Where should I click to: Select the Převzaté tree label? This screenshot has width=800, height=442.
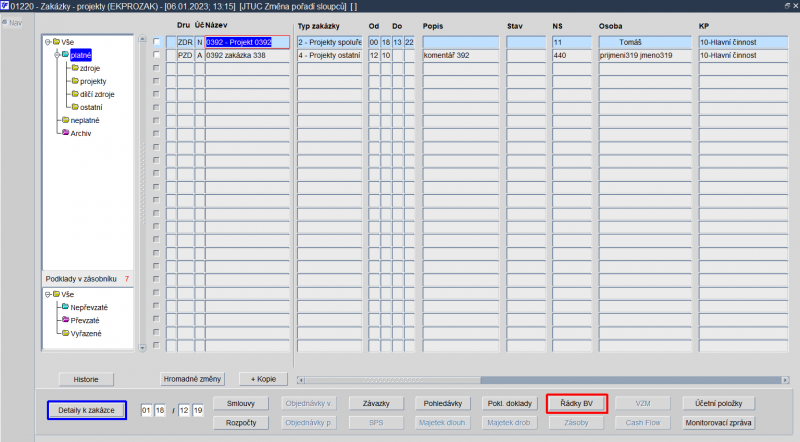(x=85, y=321)
